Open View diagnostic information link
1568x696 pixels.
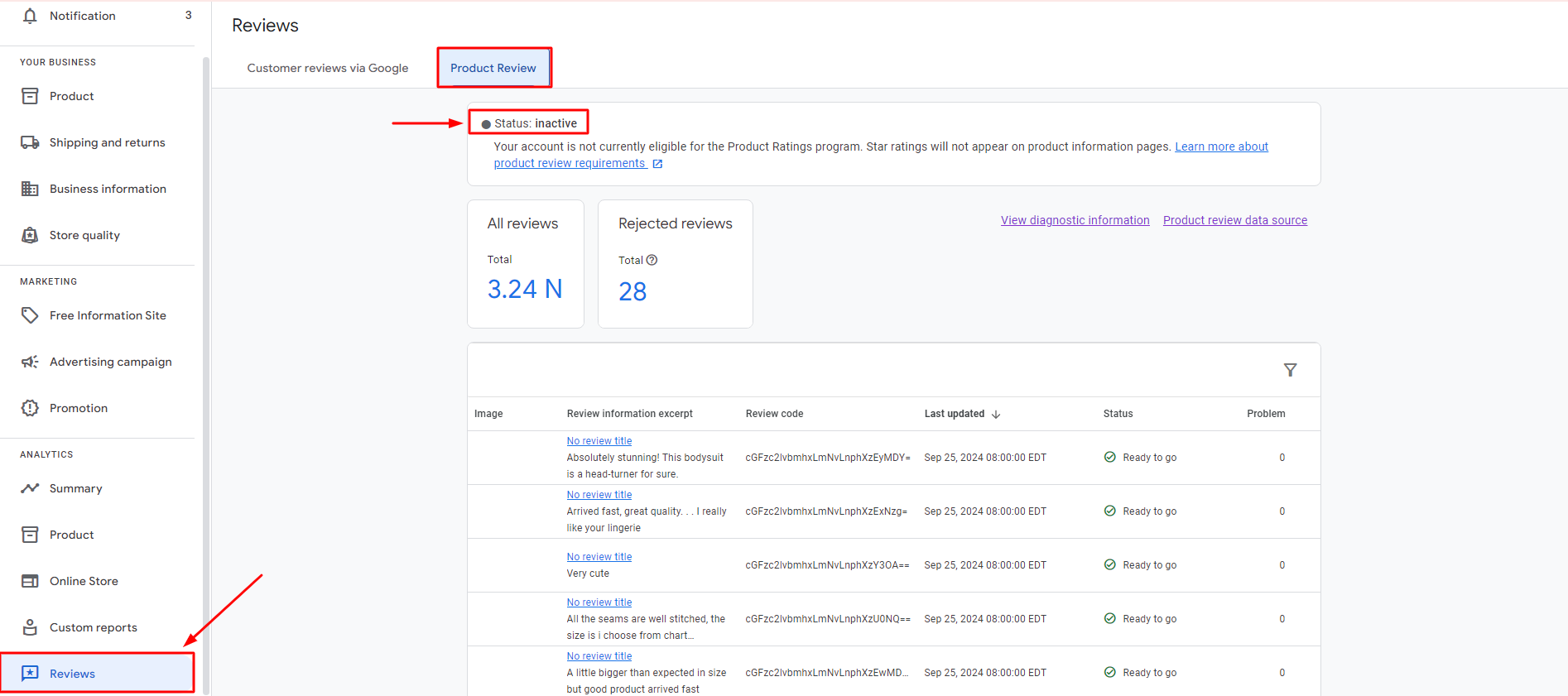tap(1075, 220)
